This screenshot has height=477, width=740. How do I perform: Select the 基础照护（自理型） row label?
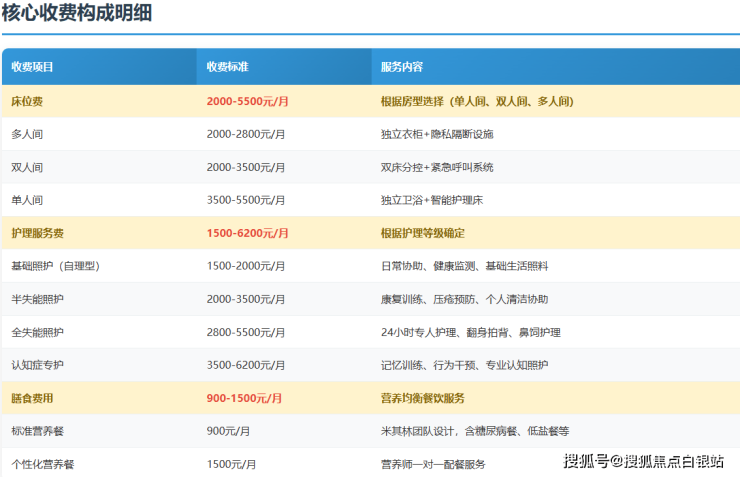pos(55,266)
